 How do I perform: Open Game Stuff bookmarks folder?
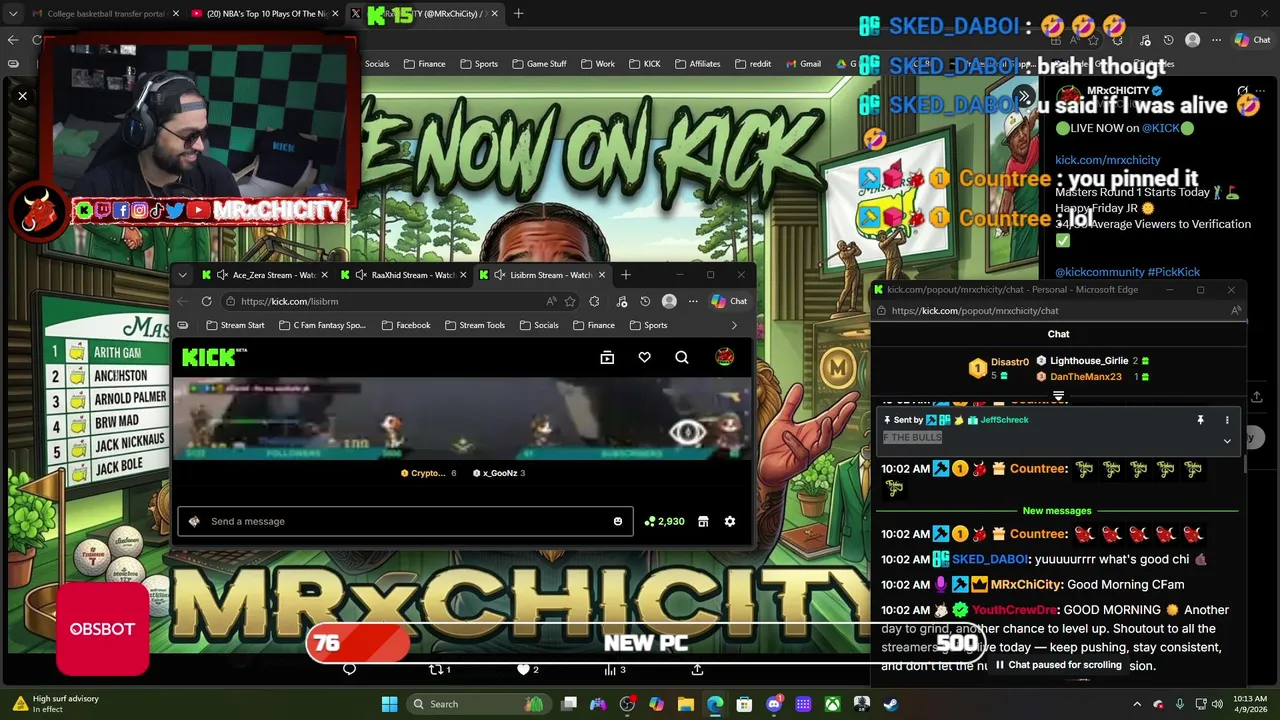(538, 64)
